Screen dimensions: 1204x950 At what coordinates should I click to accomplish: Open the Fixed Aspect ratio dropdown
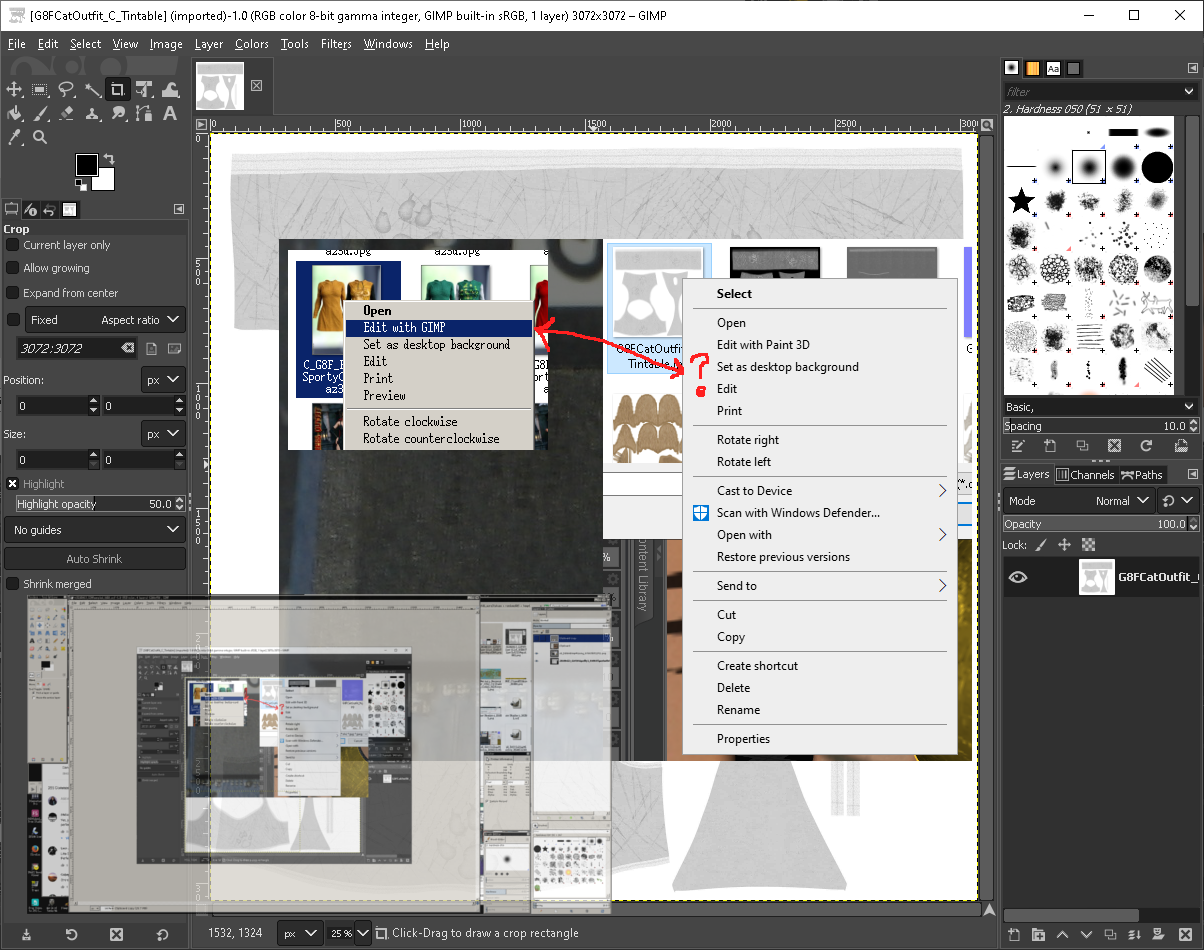pyautogui.click(x=105, y=320)
